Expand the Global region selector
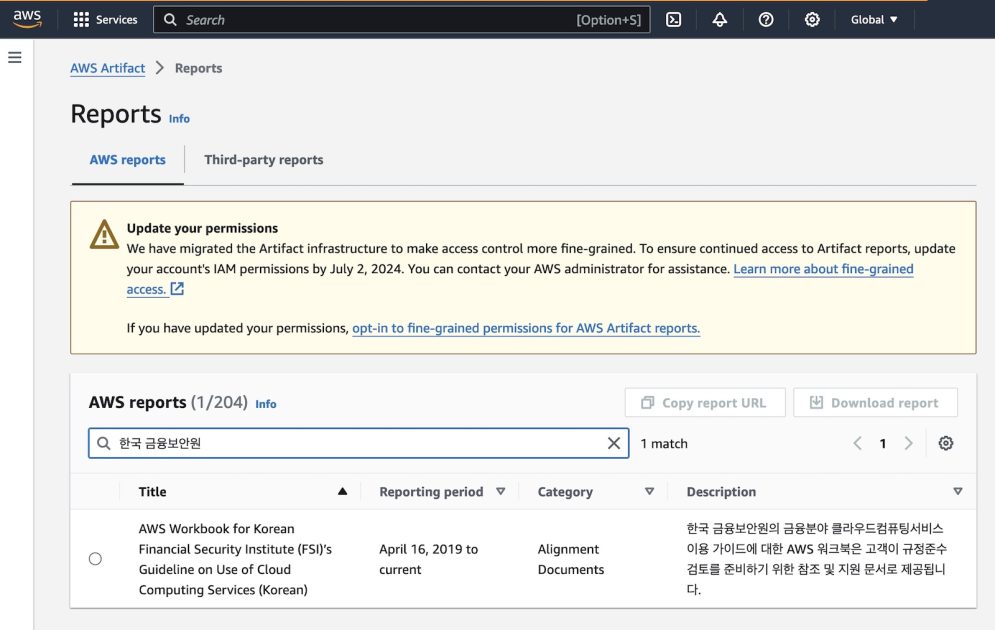Viewport: 995px width, 630px height. pyautogui.click(x=873, y=19)
